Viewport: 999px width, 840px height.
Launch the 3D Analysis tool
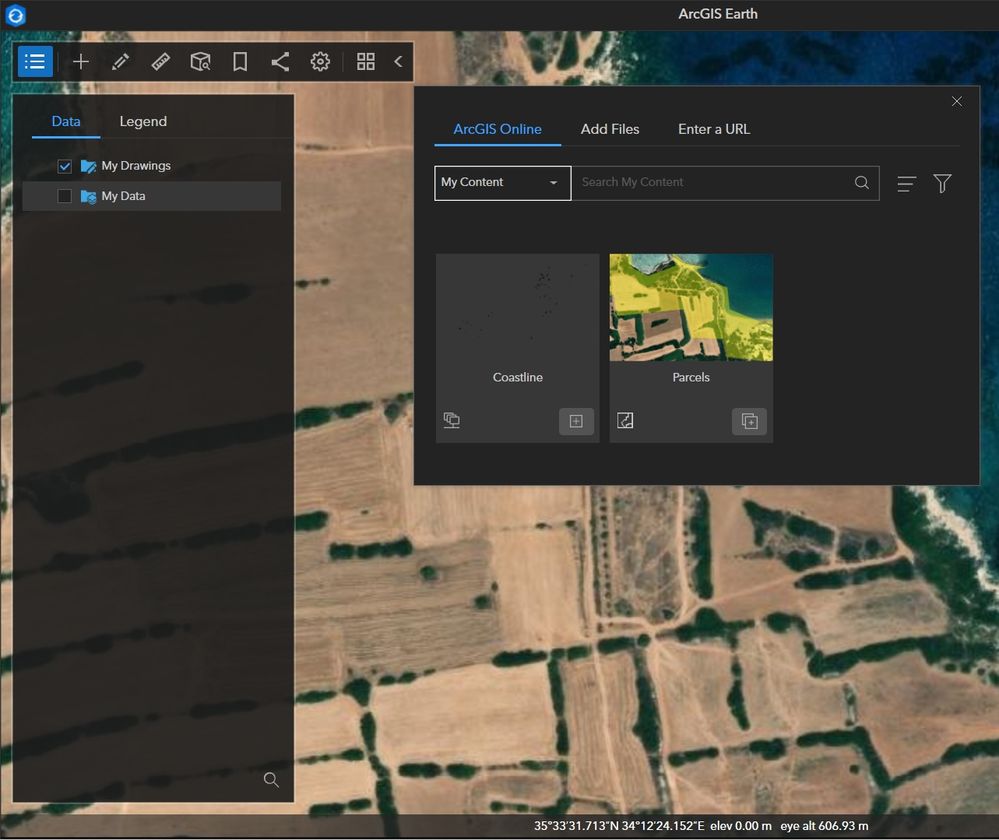200,61
